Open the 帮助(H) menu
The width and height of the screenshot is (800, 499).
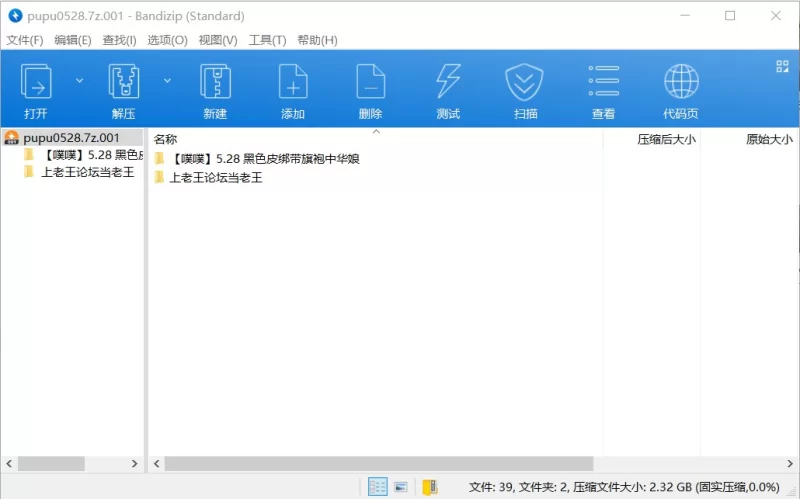[317, 40]
